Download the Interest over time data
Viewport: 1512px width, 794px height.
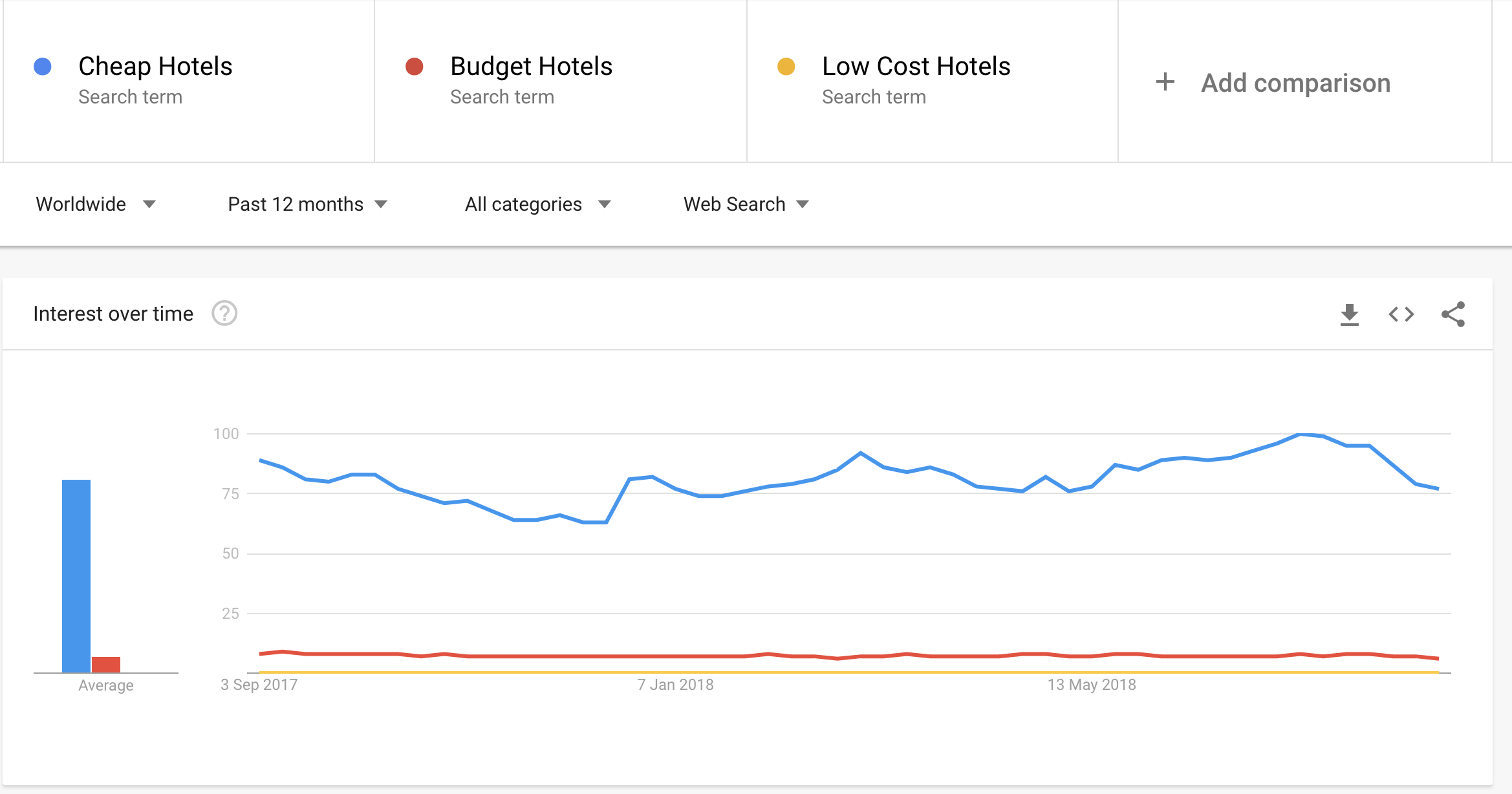tap(1349, 315)
